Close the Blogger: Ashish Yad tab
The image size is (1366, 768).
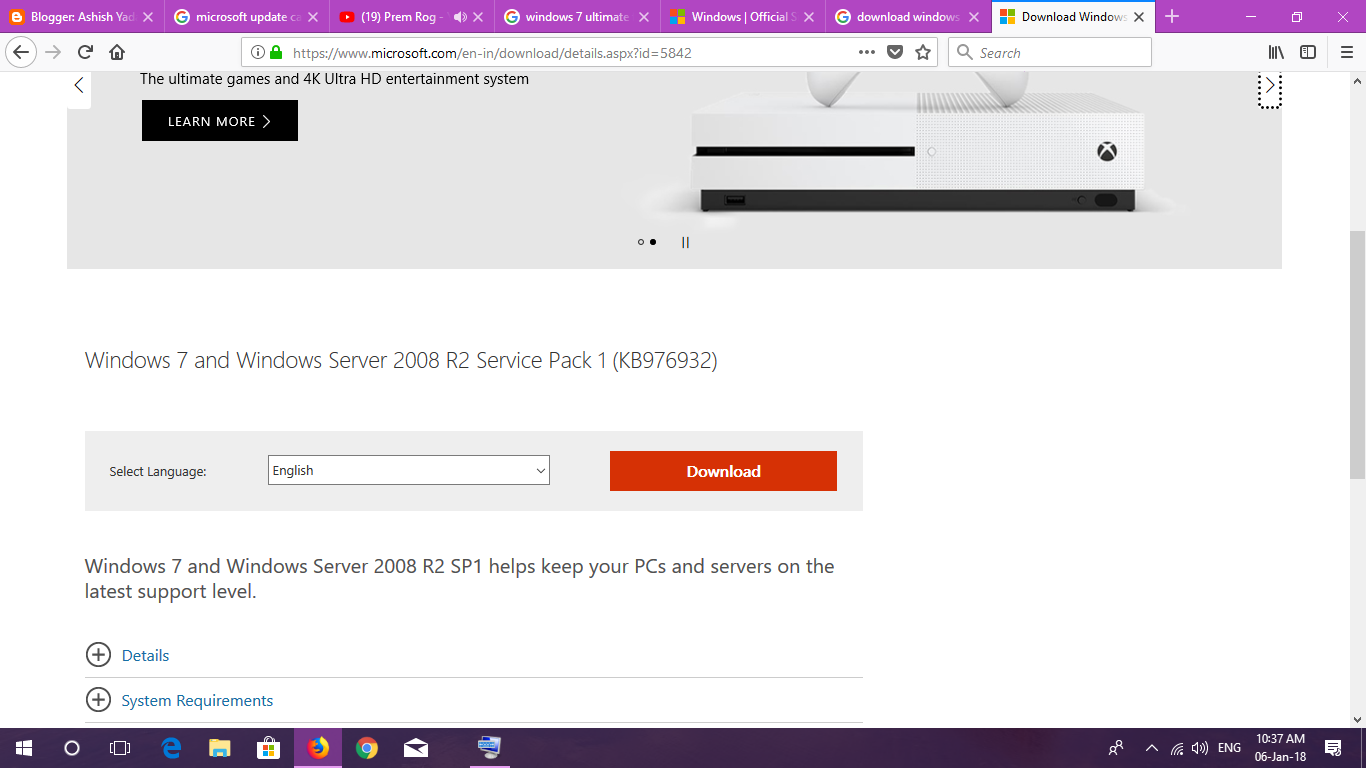click(x=148, y=17)
